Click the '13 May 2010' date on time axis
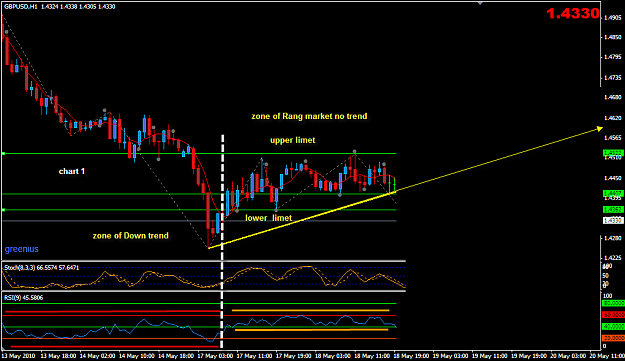 point(18,356)
